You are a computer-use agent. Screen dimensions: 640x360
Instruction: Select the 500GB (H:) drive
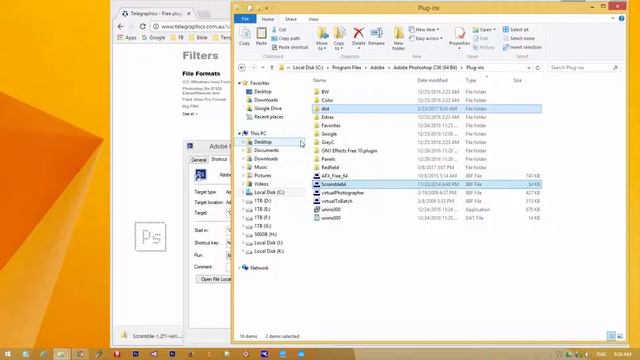[265, 235]
